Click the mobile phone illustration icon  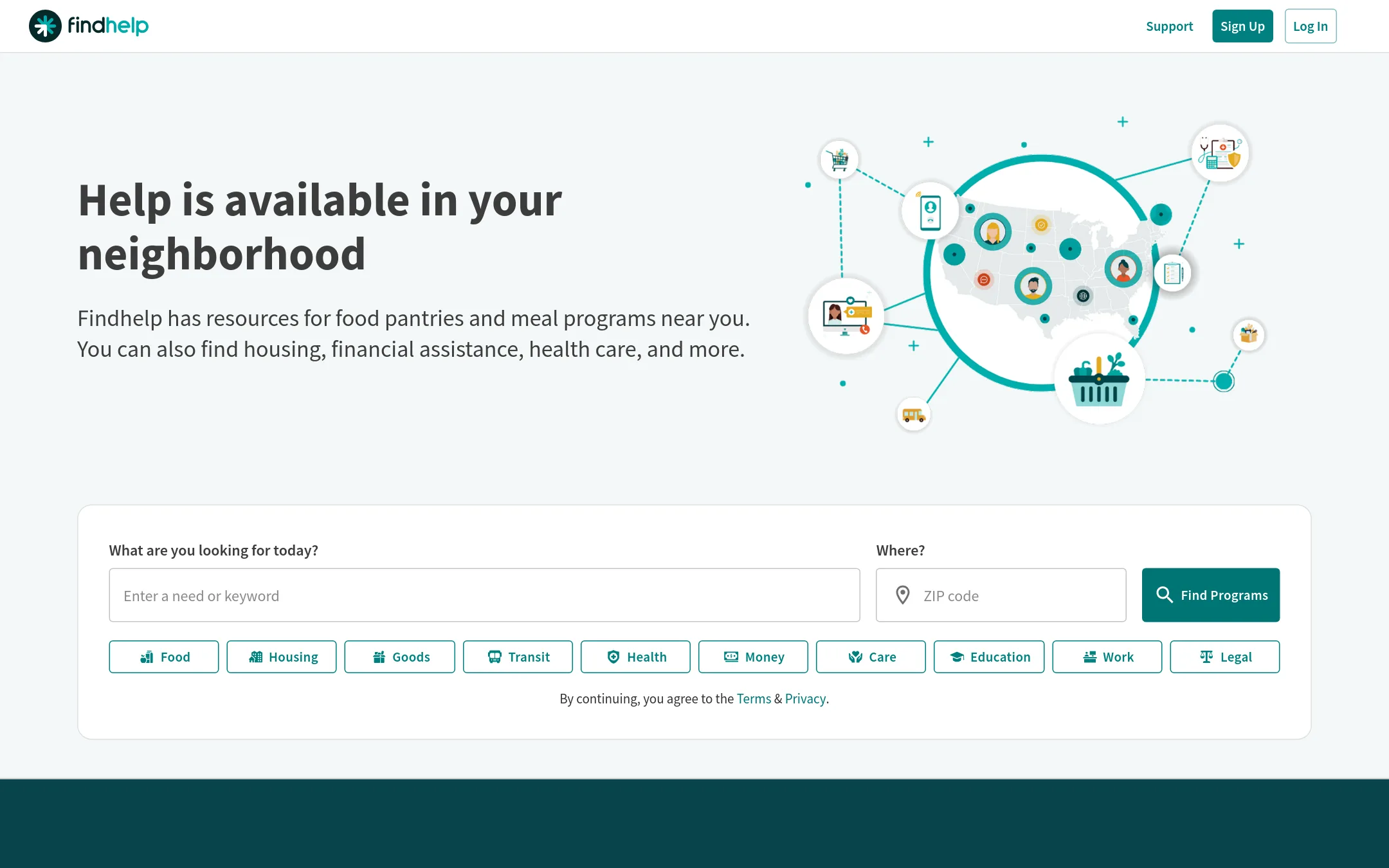coord(930,212)
